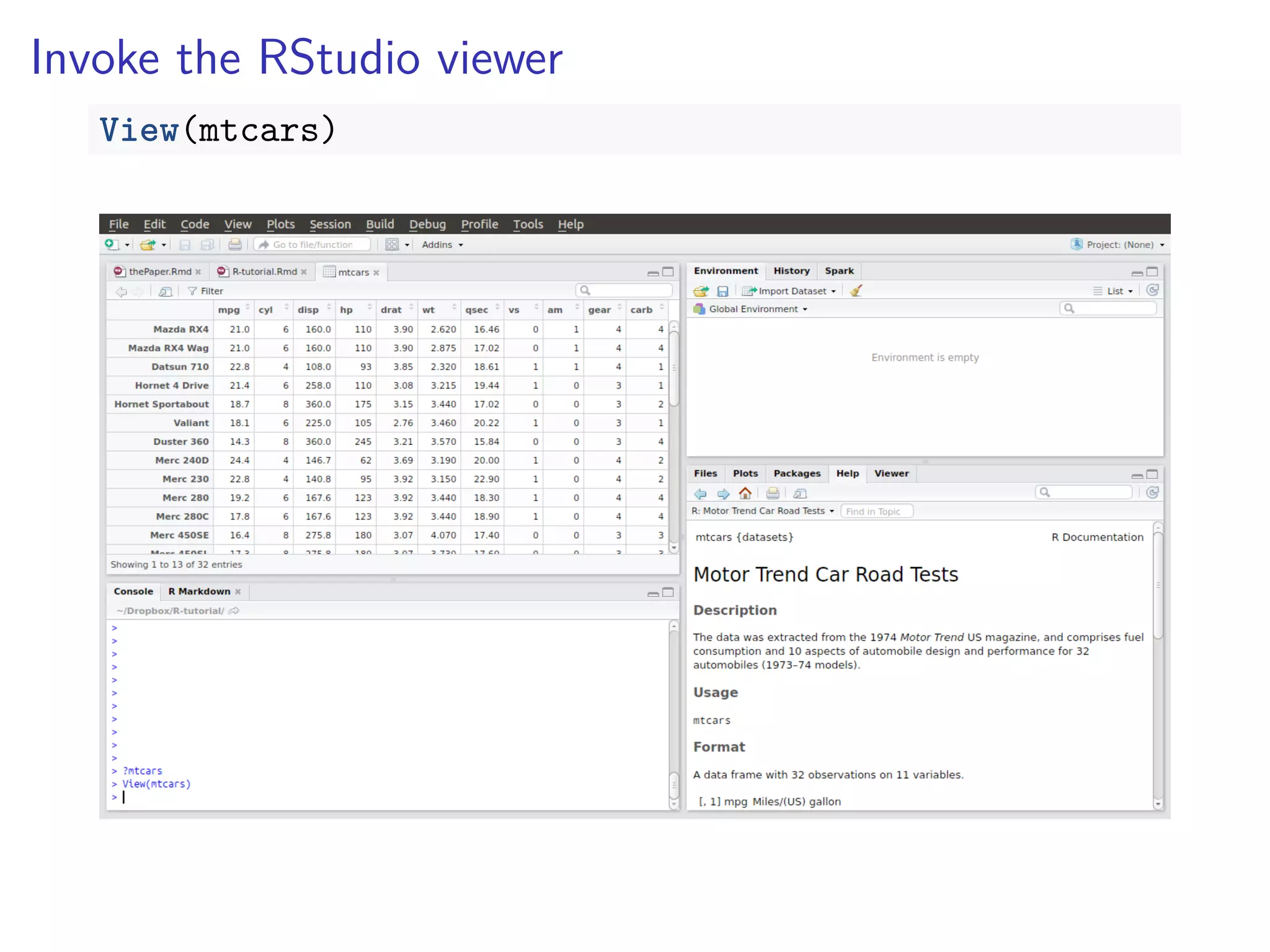
Task: Click the Help pane back arrow
Action: click(x=700, y=493)
